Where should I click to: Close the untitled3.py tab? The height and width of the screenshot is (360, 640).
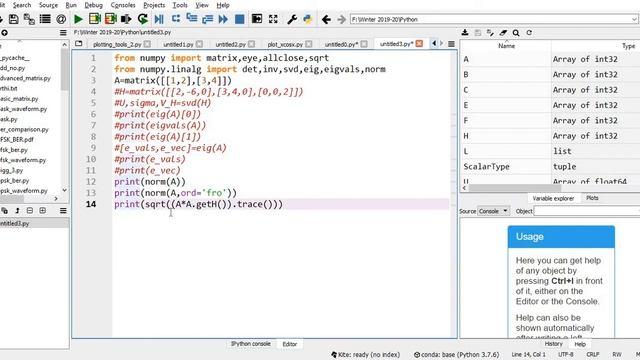(x=419, y=44)
